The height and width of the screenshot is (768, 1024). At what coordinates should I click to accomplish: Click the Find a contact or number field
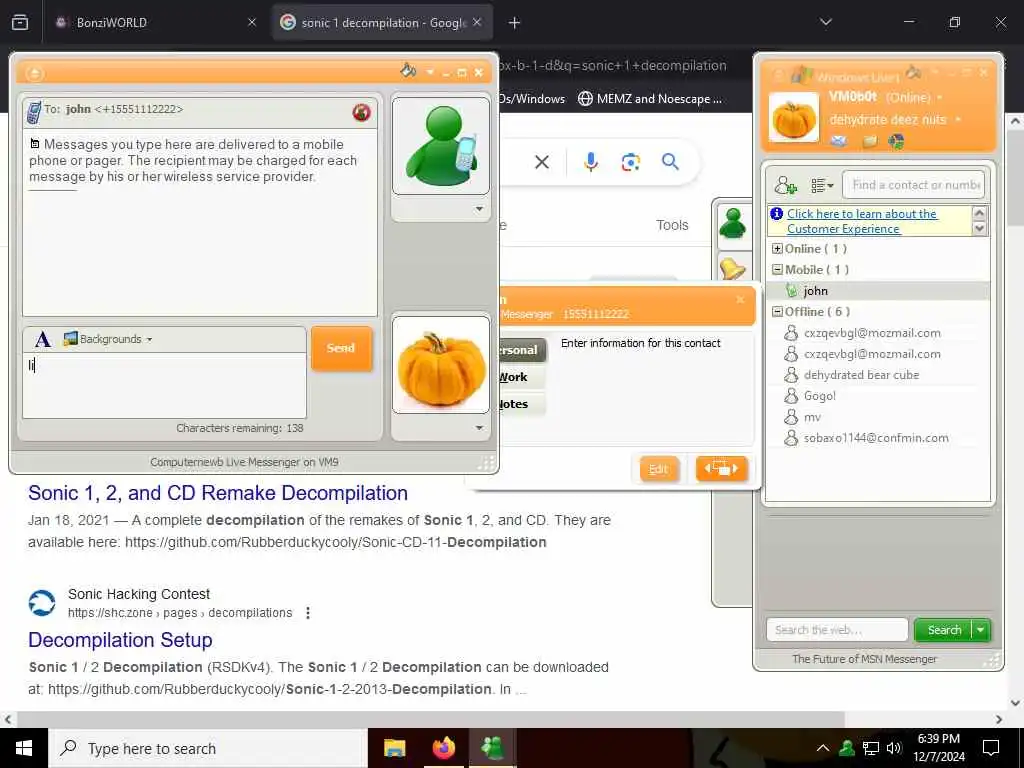point(914,185)
